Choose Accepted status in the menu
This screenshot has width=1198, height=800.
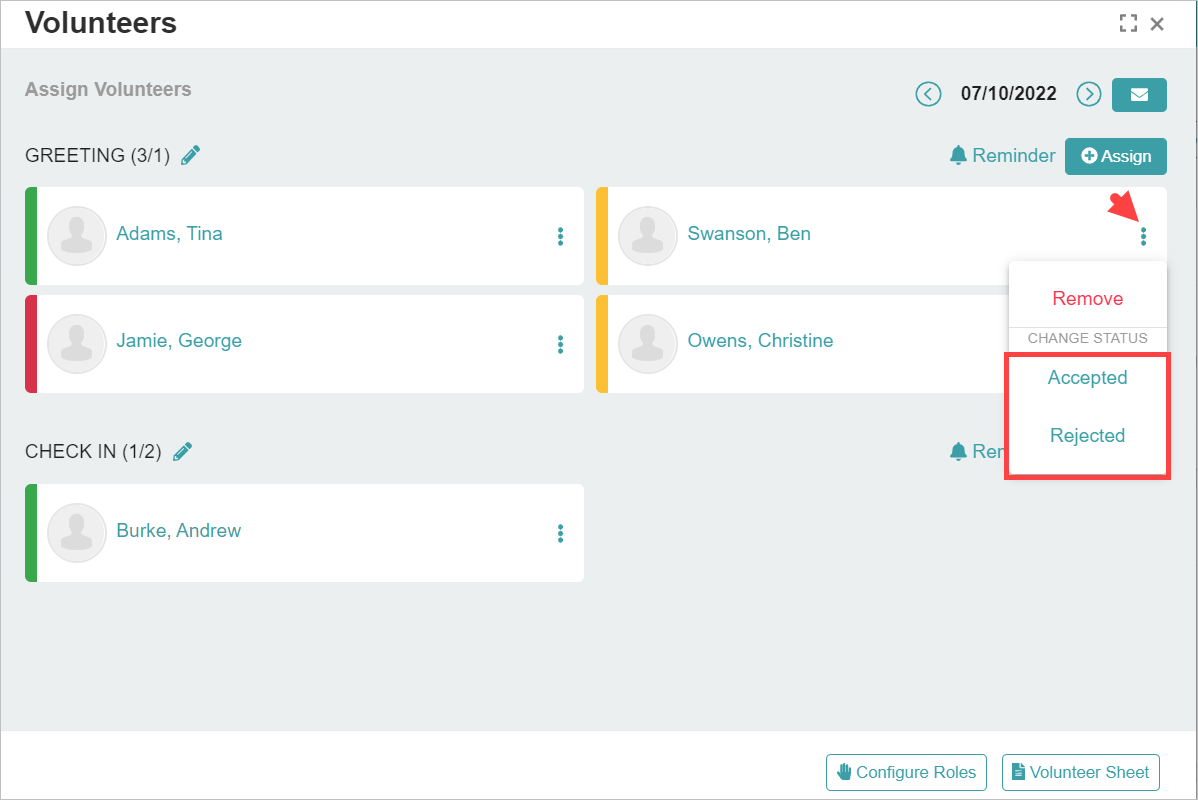click(1087, 378)
